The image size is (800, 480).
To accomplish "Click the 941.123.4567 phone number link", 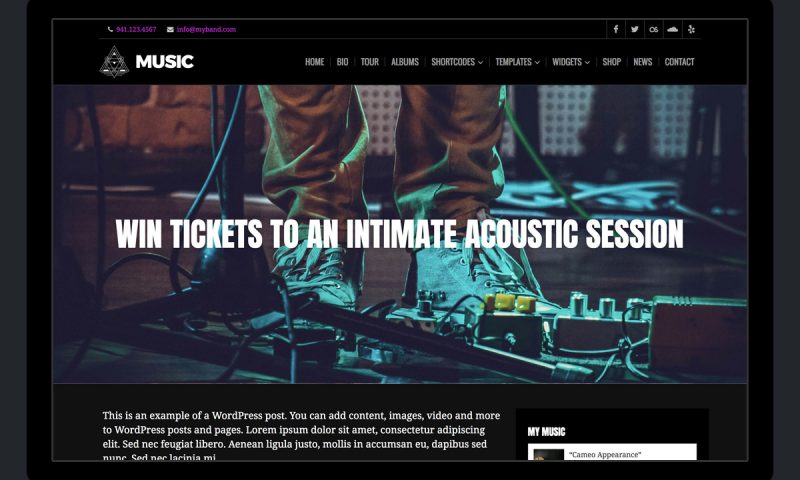I will coord(136,30).
